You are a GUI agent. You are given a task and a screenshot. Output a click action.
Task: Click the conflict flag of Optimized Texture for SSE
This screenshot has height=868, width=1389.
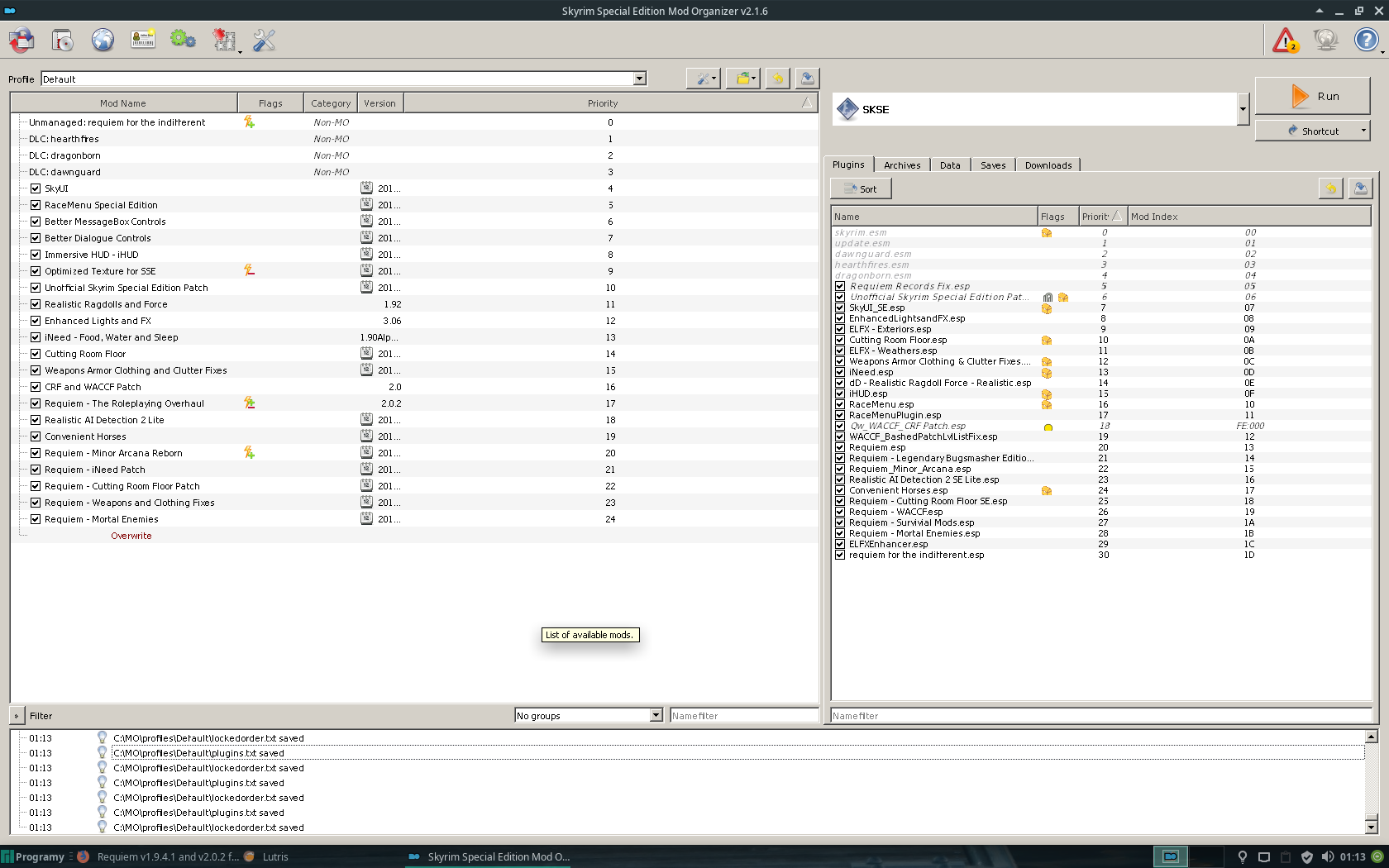pos(249,270)
